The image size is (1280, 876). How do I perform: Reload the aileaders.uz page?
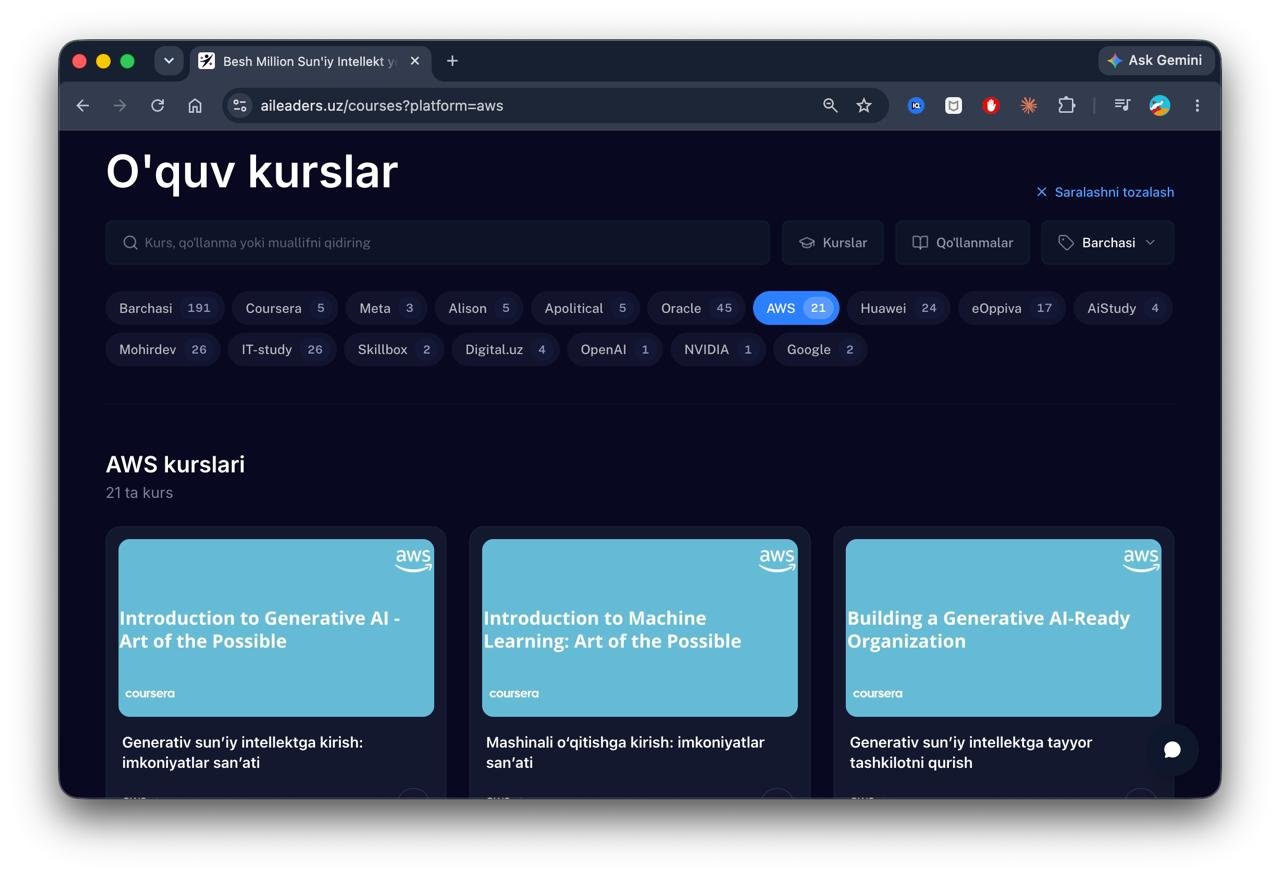(x=157, y=105)
